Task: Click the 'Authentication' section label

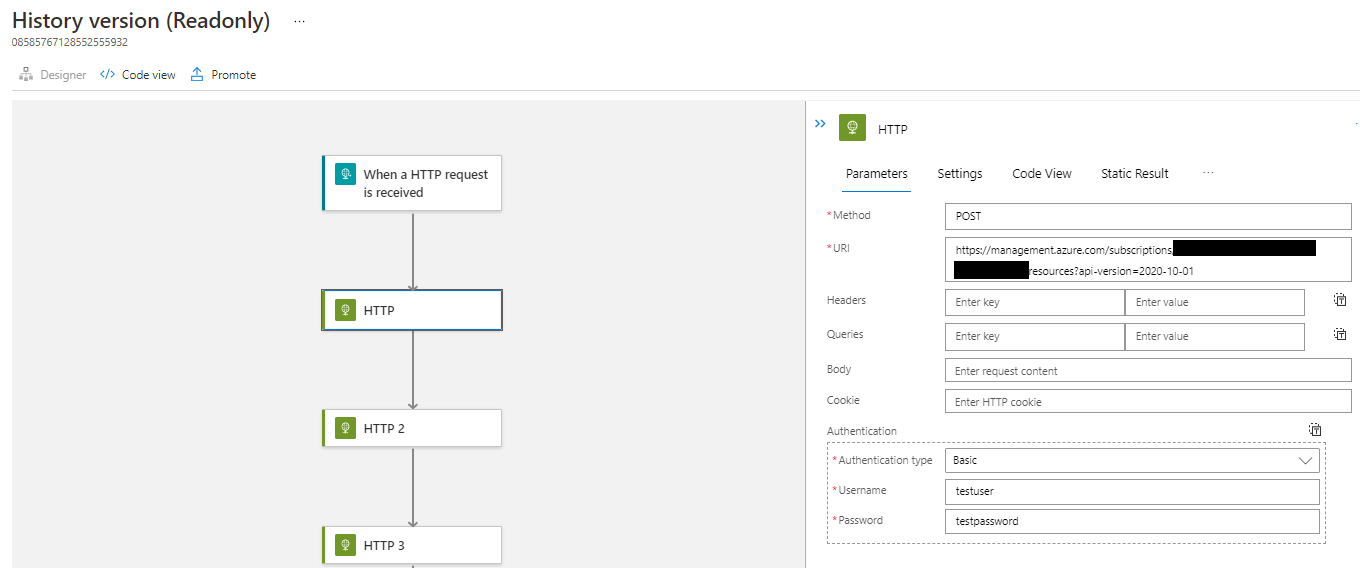Action: coord(862,431)
